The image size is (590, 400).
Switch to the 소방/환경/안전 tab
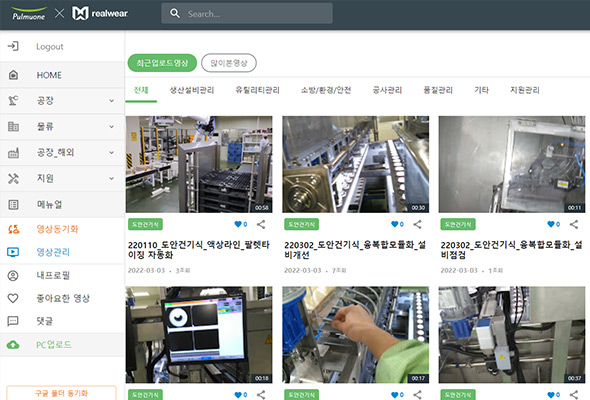[x=326, y=90]
